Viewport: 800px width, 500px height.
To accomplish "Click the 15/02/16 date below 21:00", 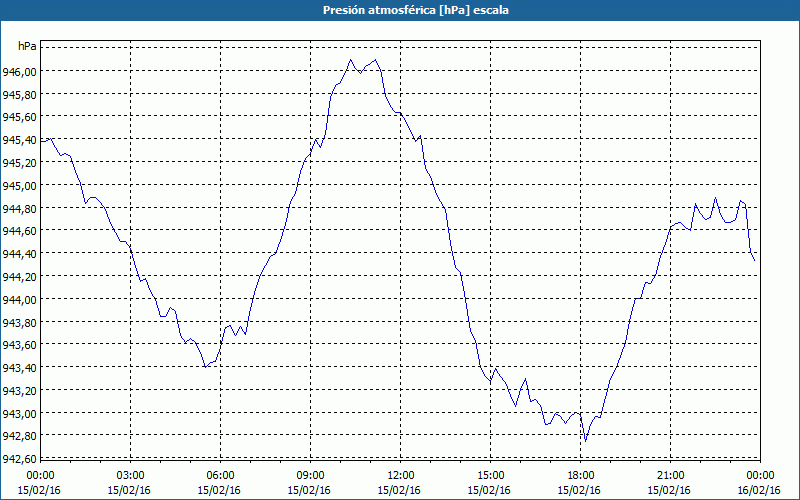I will [x=670, y=490].
